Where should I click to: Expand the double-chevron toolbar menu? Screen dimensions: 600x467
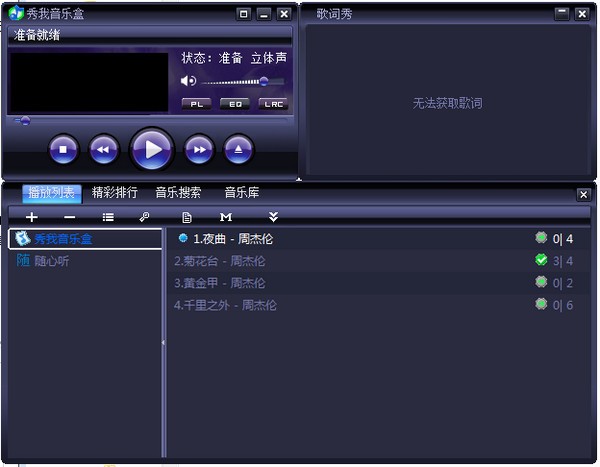(x=273, y=217)
